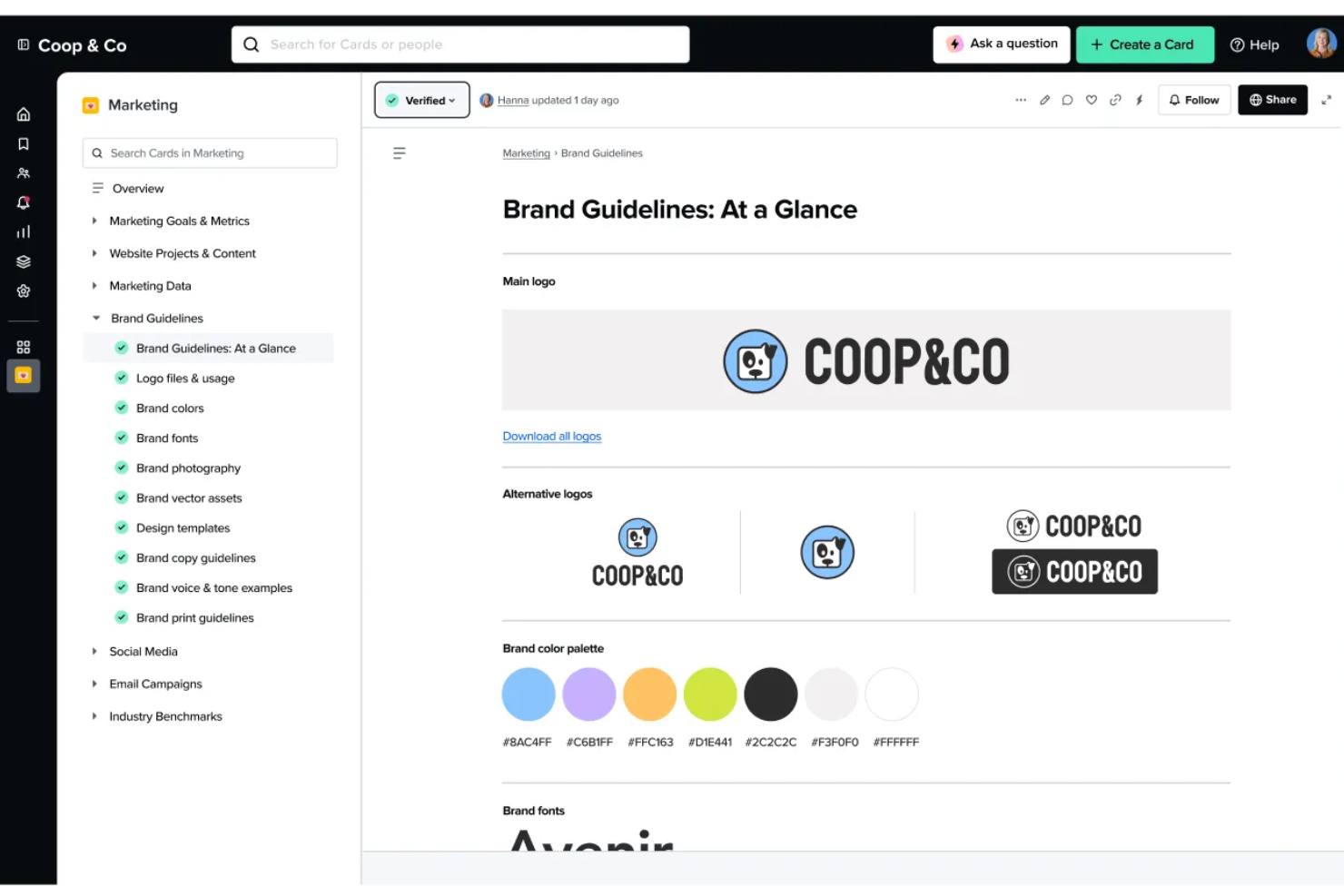Go to Home in the left rail
The width and height of the screenshot is (1344, 896).
pos(24,114)
